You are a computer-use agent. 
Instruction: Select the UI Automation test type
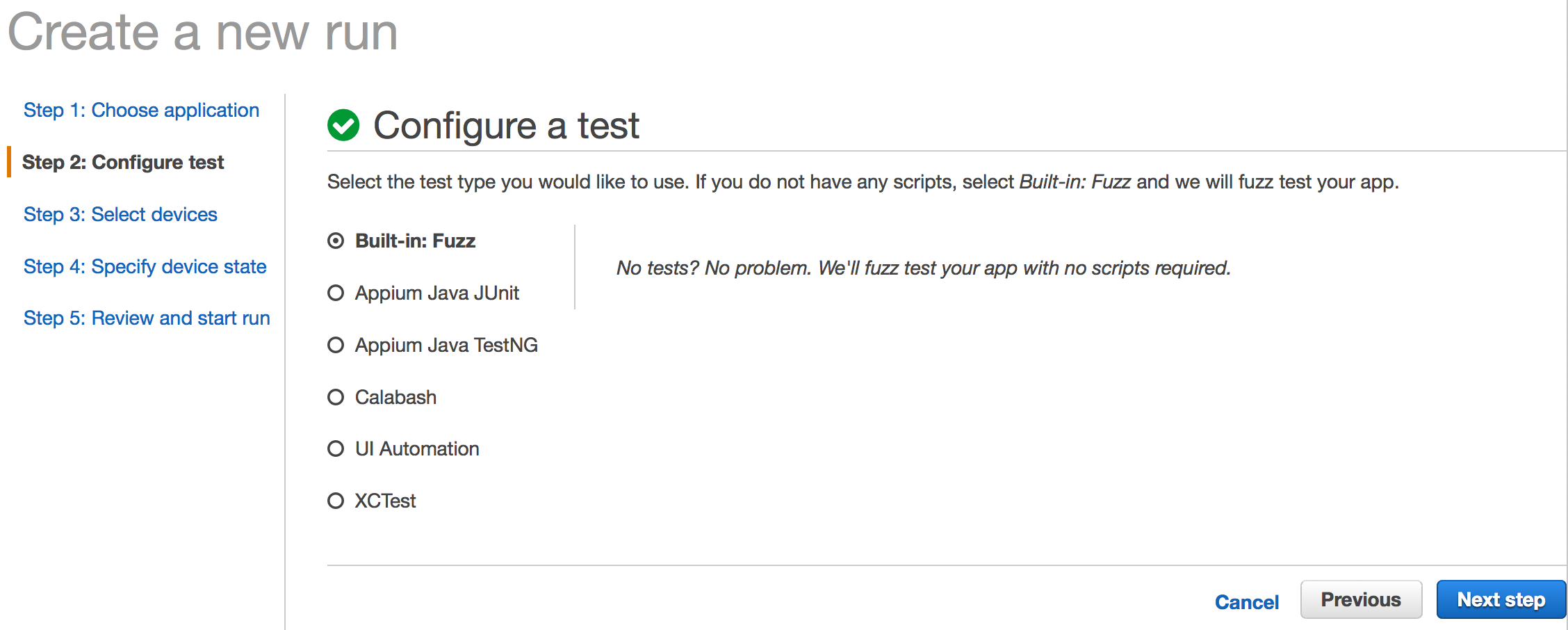pyautogui.click(x=336, y=449)
